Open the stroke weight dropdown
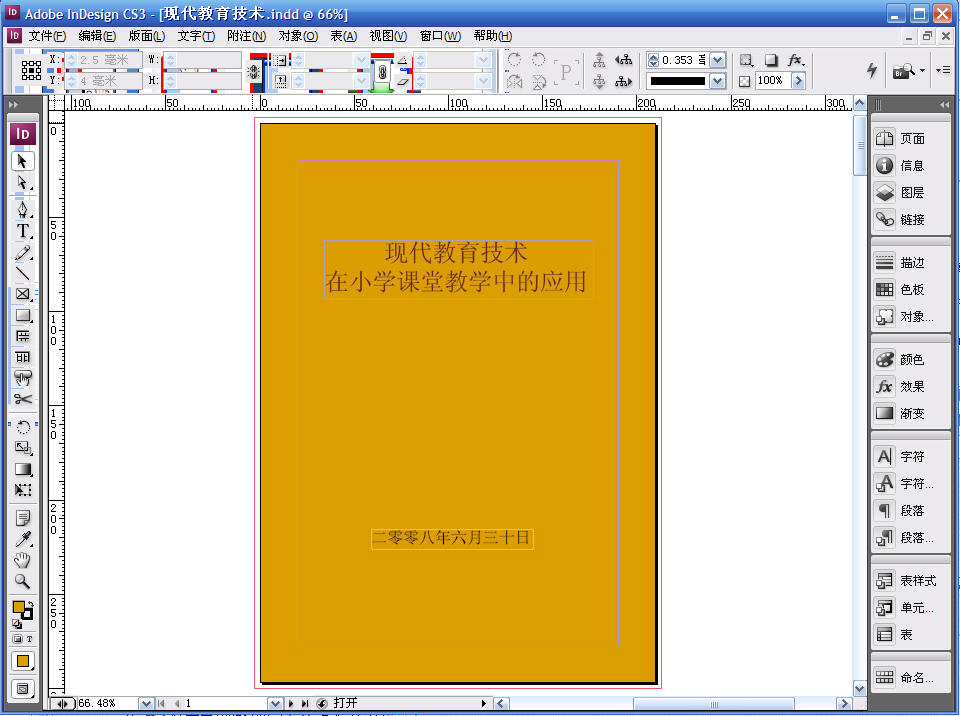This screenshot has width=960, height=716. point(718,60)
